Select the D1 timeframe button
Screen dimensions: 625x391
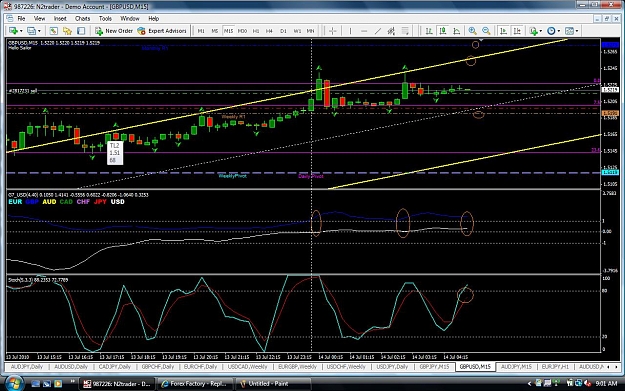(x=283, y=31)
